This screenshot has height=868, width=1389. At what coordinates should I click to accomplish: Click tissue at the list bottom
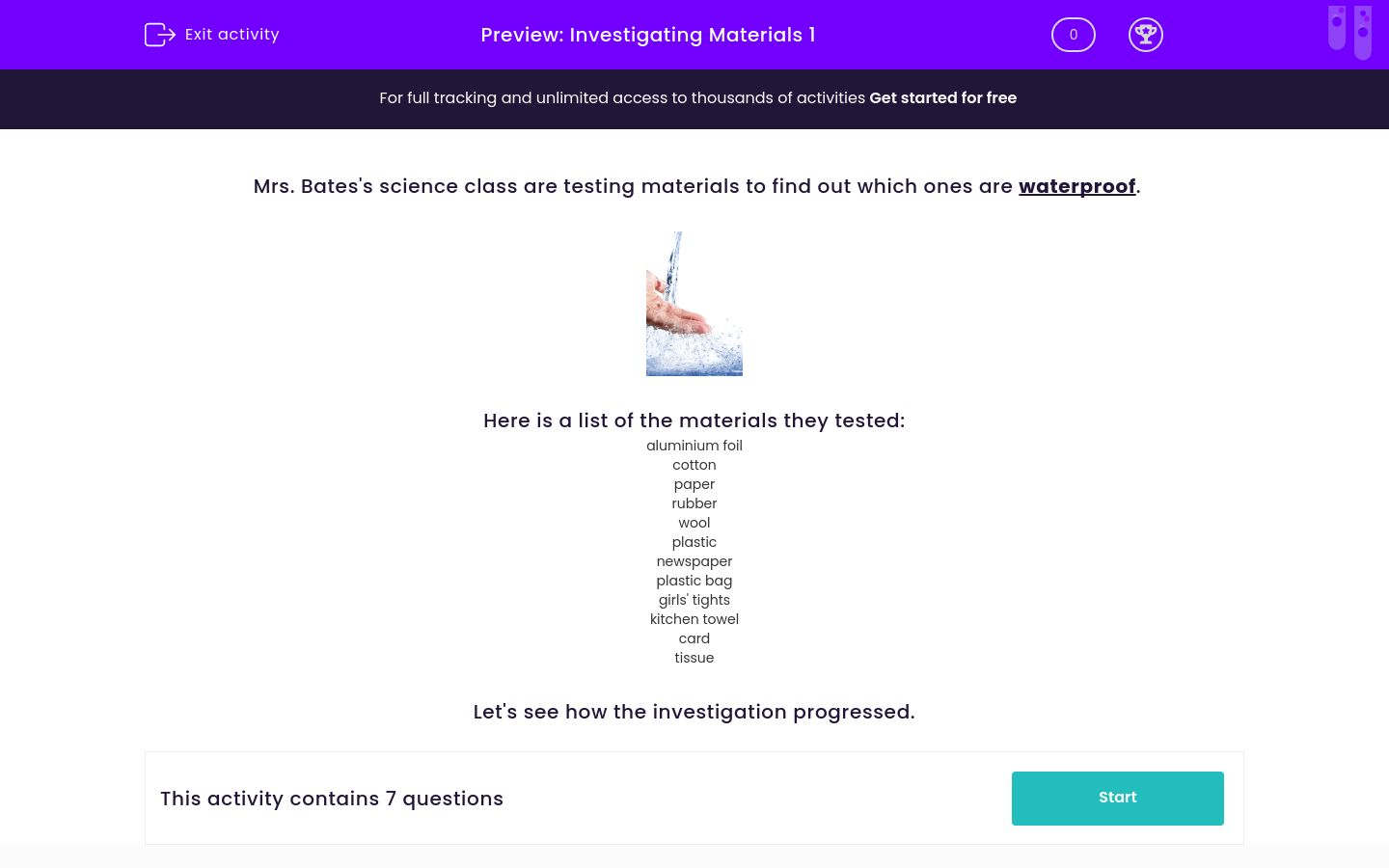click(694, 658)
